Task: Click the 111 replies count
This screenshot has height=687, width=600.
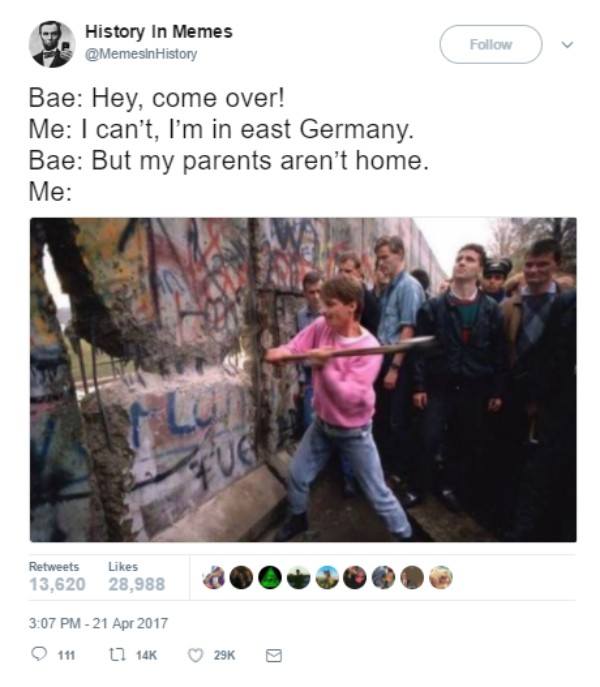Action: pos(67,655)
